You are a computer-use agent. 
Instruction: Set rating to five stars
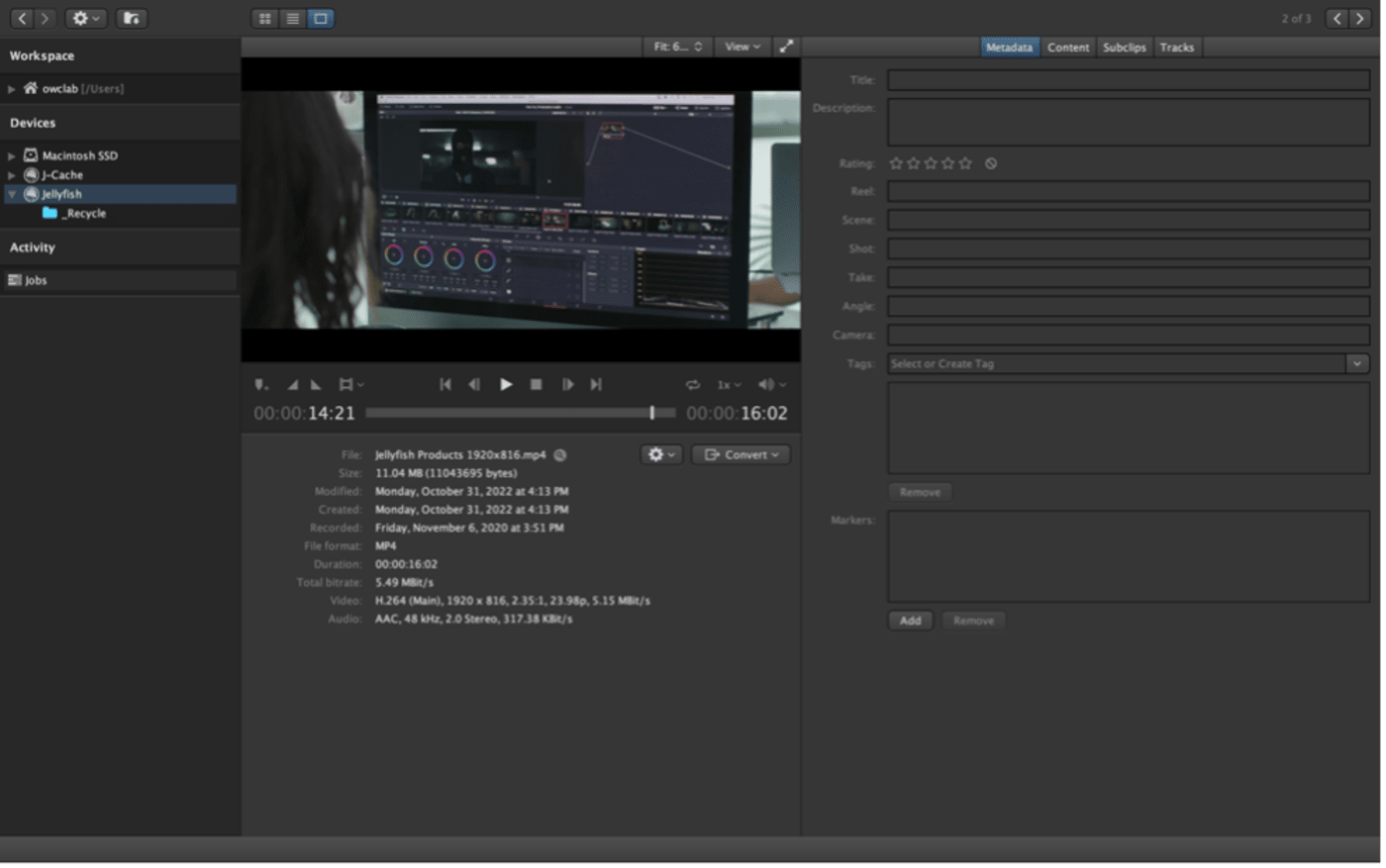pos(965,163)
